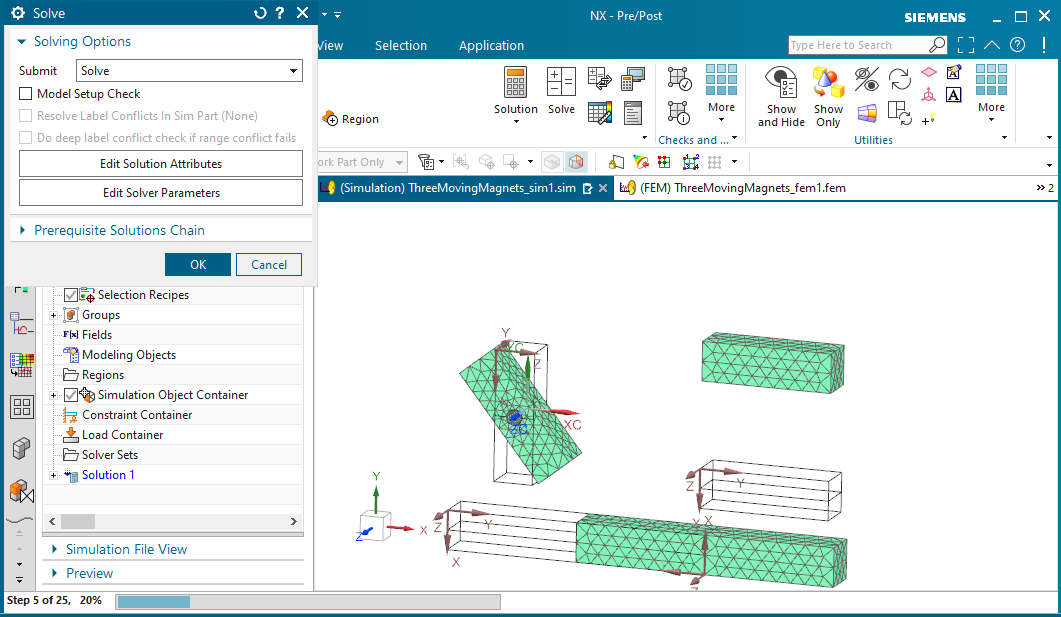Toggle the Selection Recipes checkbox

tap(71, 295)
